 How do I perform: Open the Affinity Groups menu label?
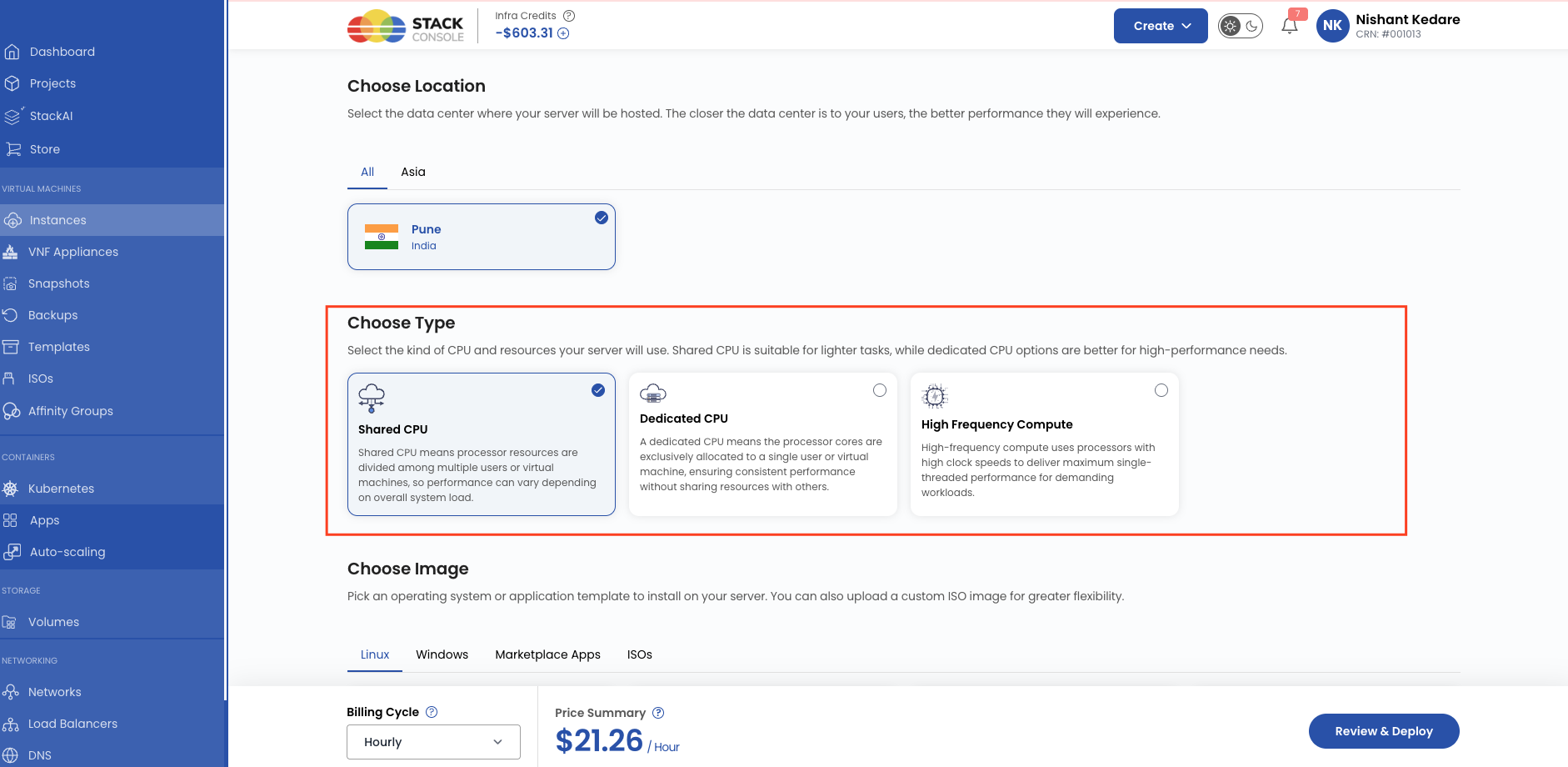(71, 411)
